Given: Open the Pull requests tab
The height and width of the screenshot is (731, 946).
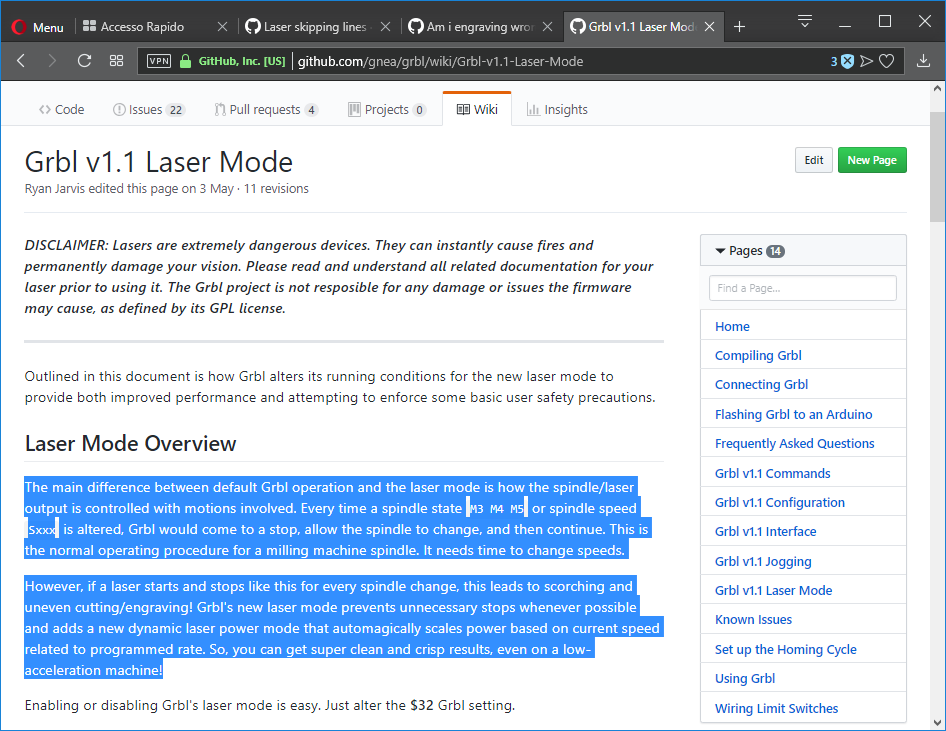Looking at the screenshot, I should pyautogui.click(x=266, y=110).
